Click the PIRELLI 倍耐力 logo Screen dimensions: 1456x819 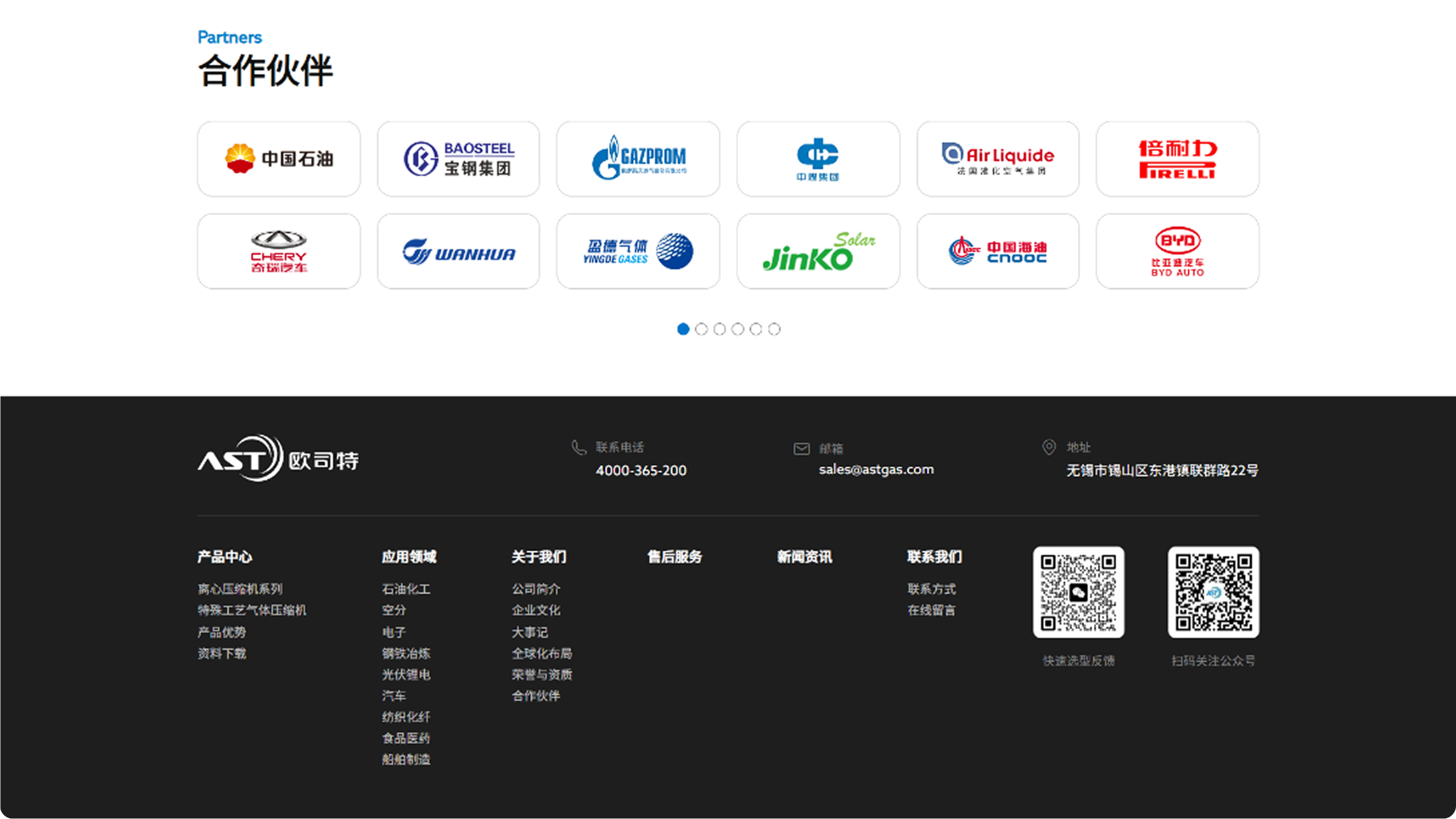pos(1178,158)
